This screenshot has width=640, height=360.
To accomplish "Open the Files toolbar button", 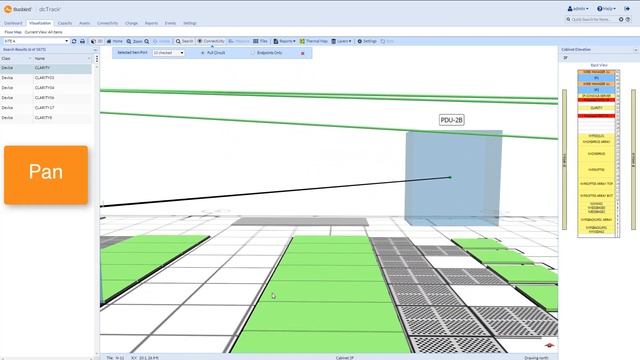I will click(x=260, y=41).
